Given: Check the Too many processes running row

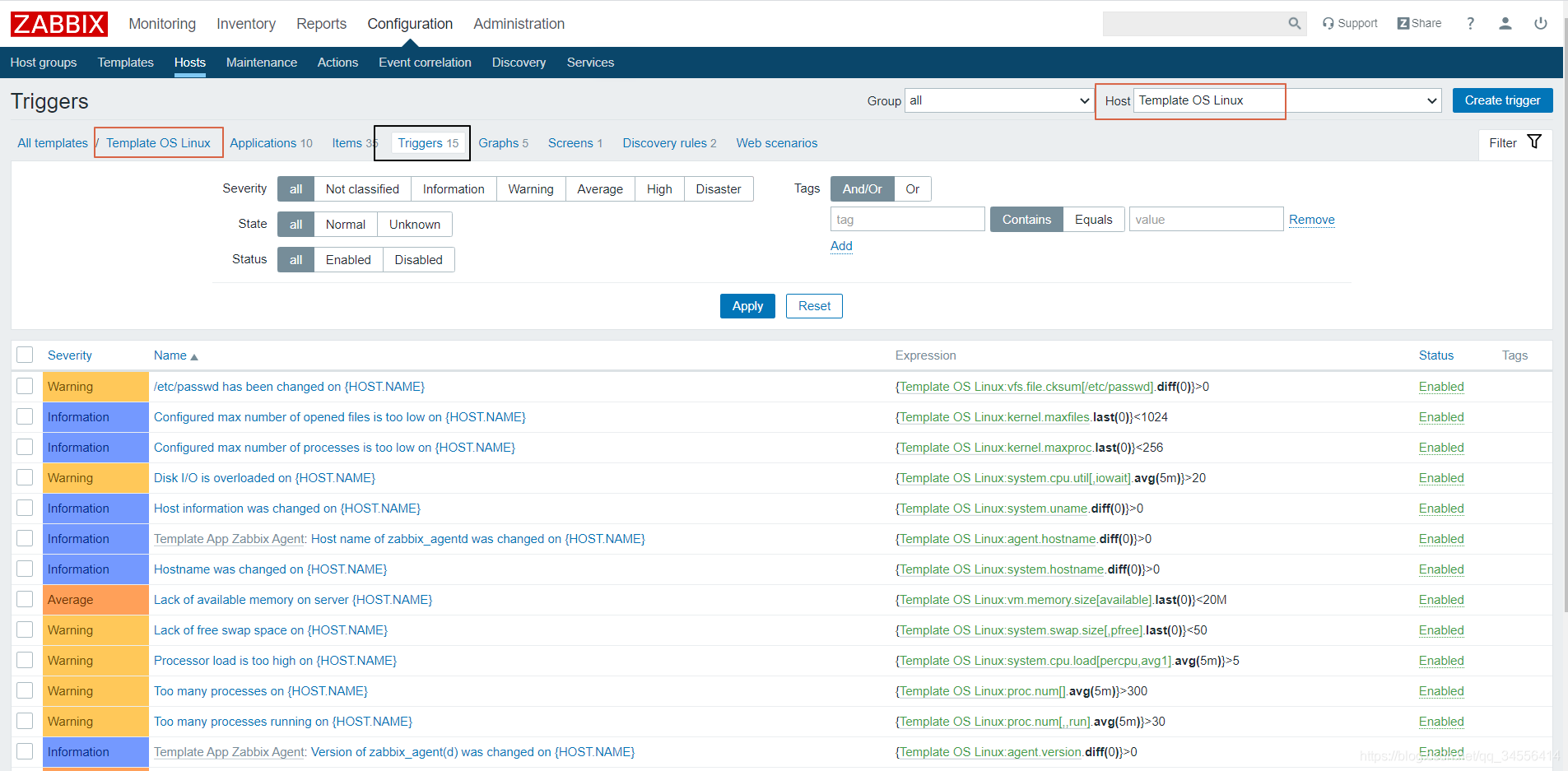Looking at the screenshot, I should pyautogui.click(x=25, y=721).
